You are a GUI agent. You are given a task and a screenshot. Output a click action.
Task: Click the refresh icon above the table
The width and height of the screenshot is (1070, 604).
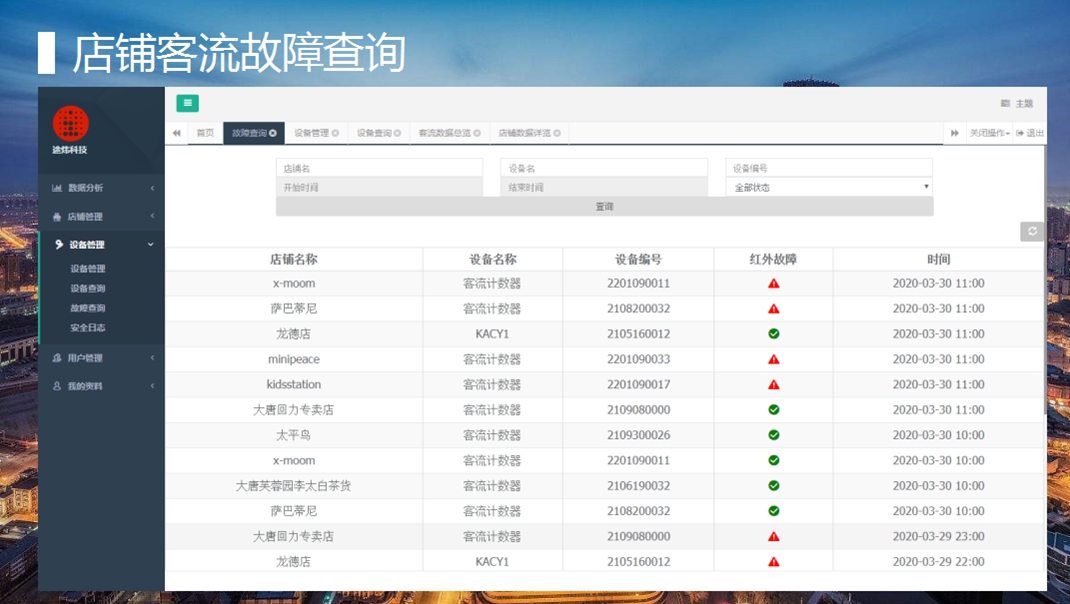click(x=1032, y=231)
